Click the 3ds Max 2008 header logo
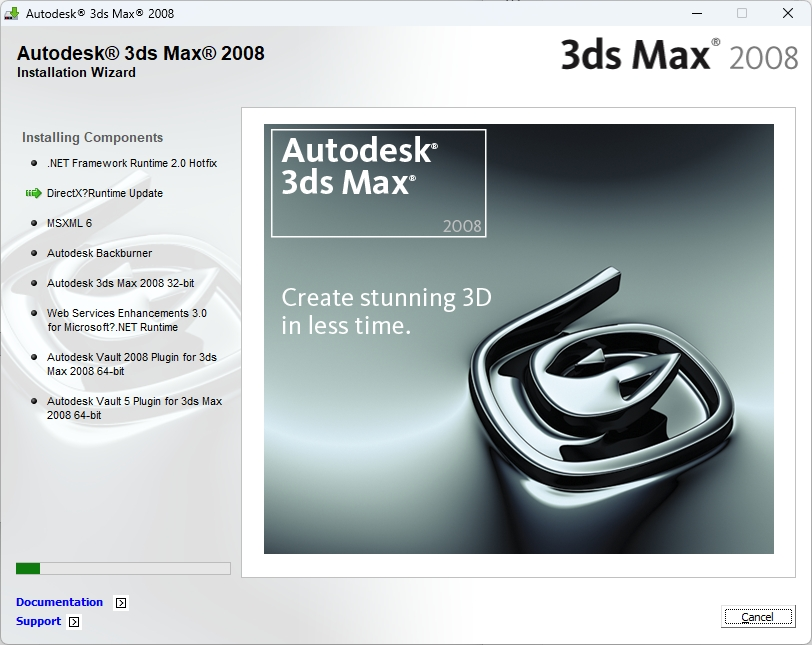812x645 pixels. (679, 54)
